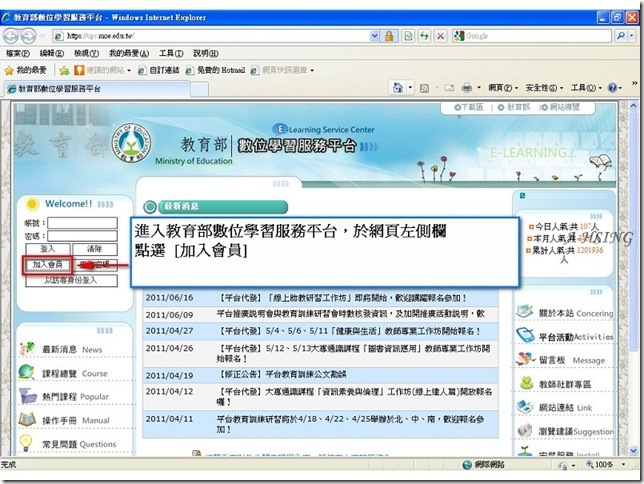This screenshot has width=644, height=484.
Task: Click the security padlock icon in address bar
Action: pyautogui.click(x=389, y=36)
